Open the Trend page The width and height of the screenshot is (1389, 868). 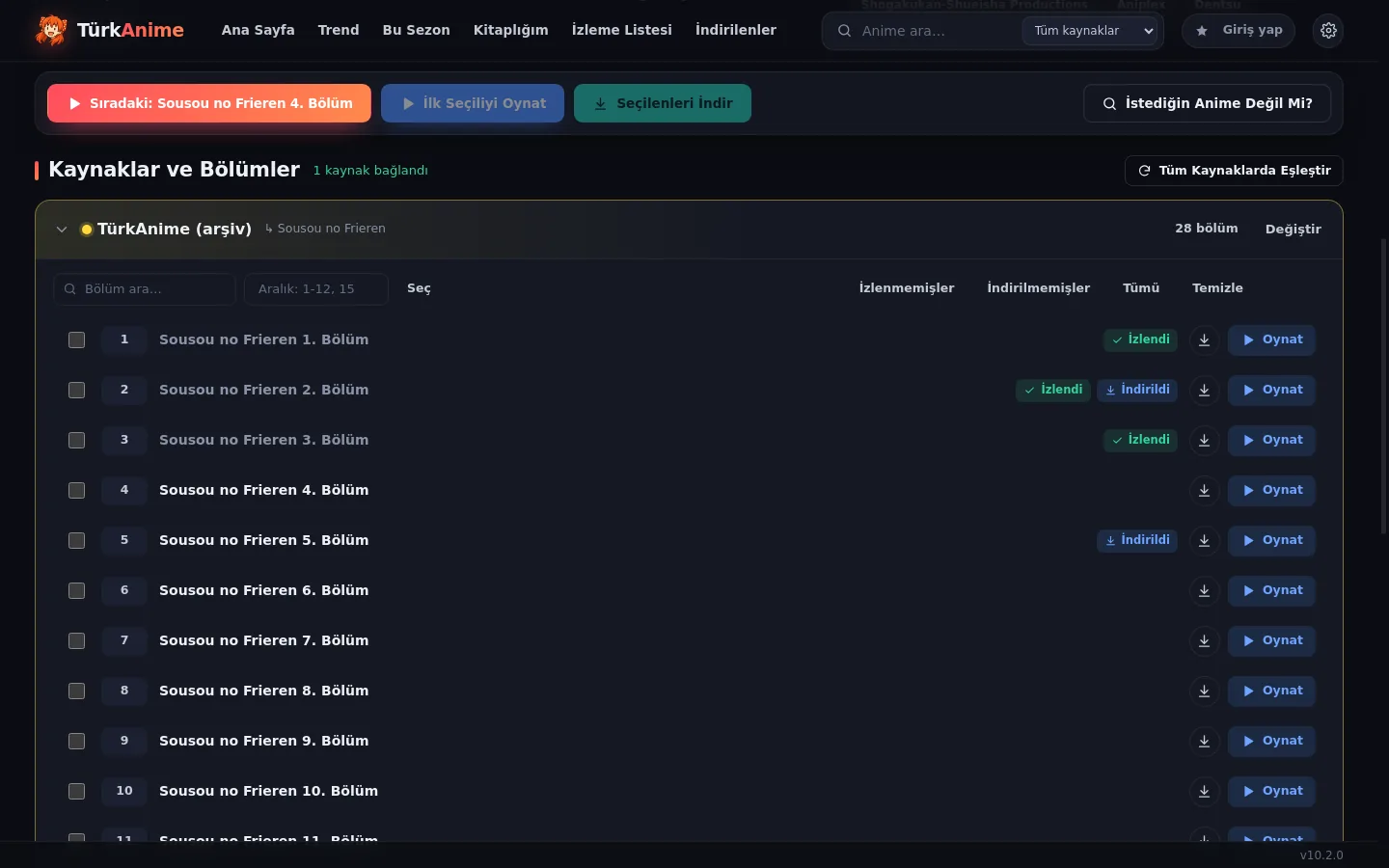tap(339, 30)
